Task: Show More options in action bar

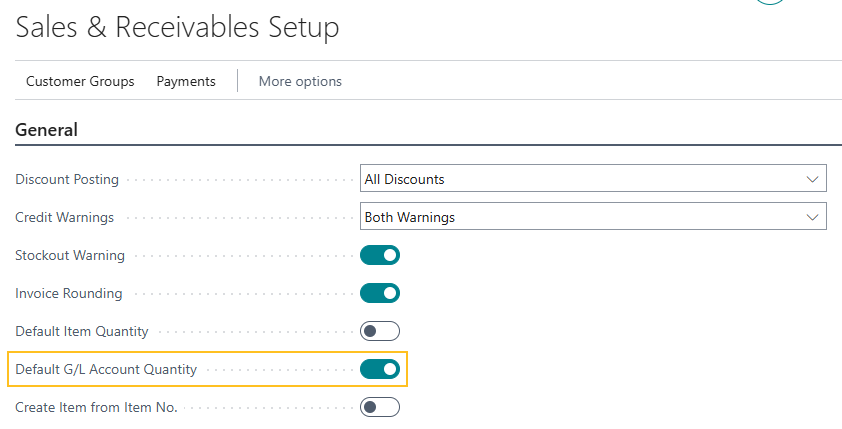Action: tap(300, 81)
